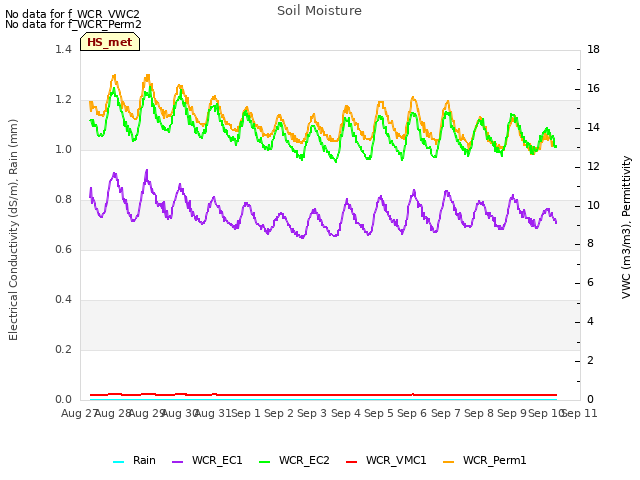Click the 0.2 left axis tick label

click(x=63, y=349)
